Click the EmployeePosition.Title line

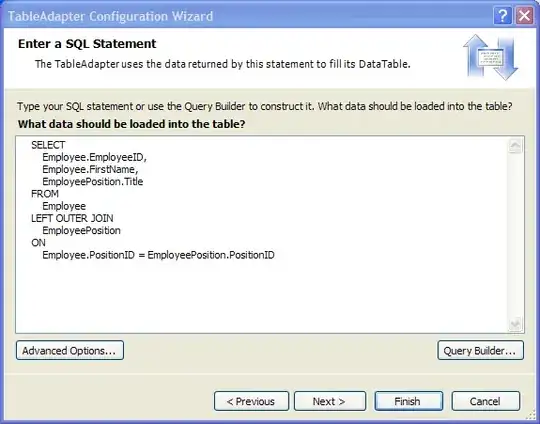93,182
